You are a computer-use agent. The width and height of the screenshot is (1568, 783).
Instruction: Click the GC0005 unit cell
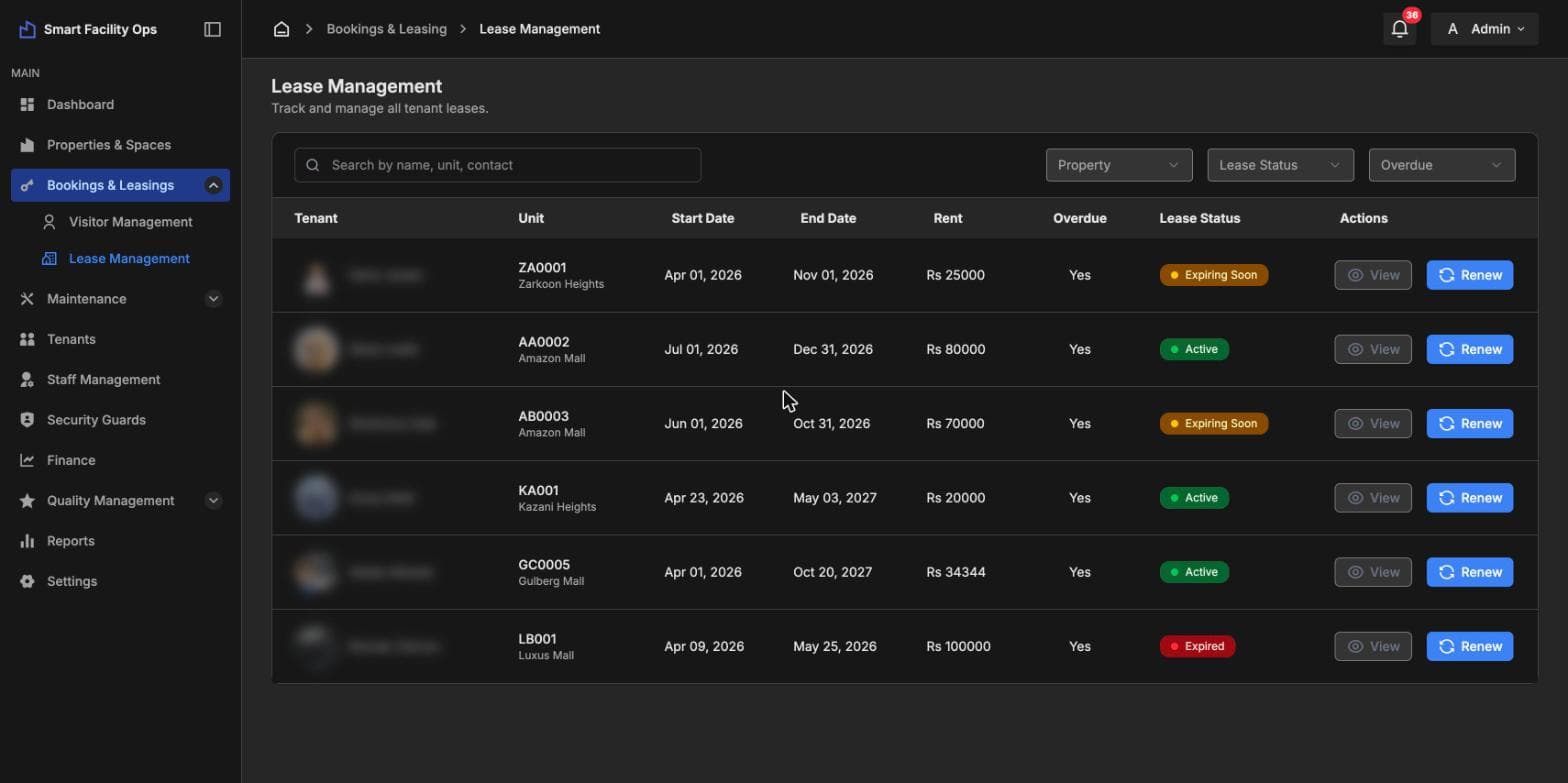click(x=551, y=572)
